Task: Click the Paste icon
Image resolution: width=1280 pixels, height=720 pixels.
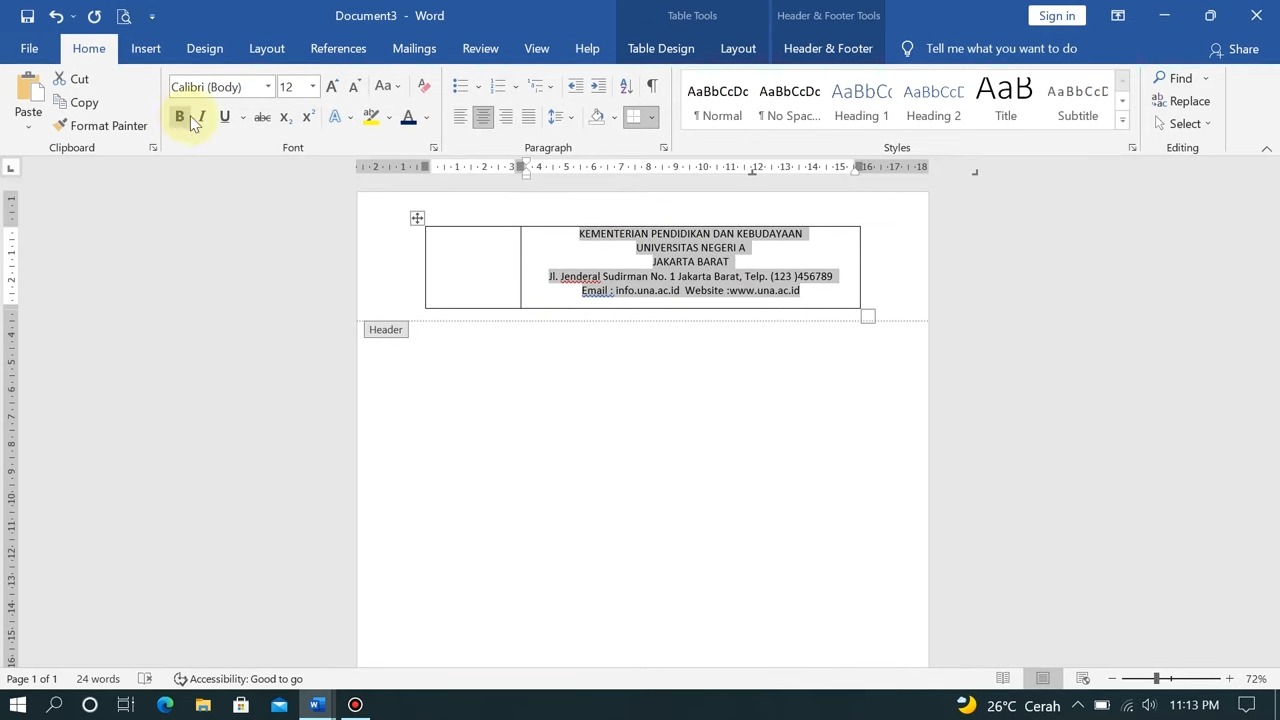Action: (x=28, y=93)
